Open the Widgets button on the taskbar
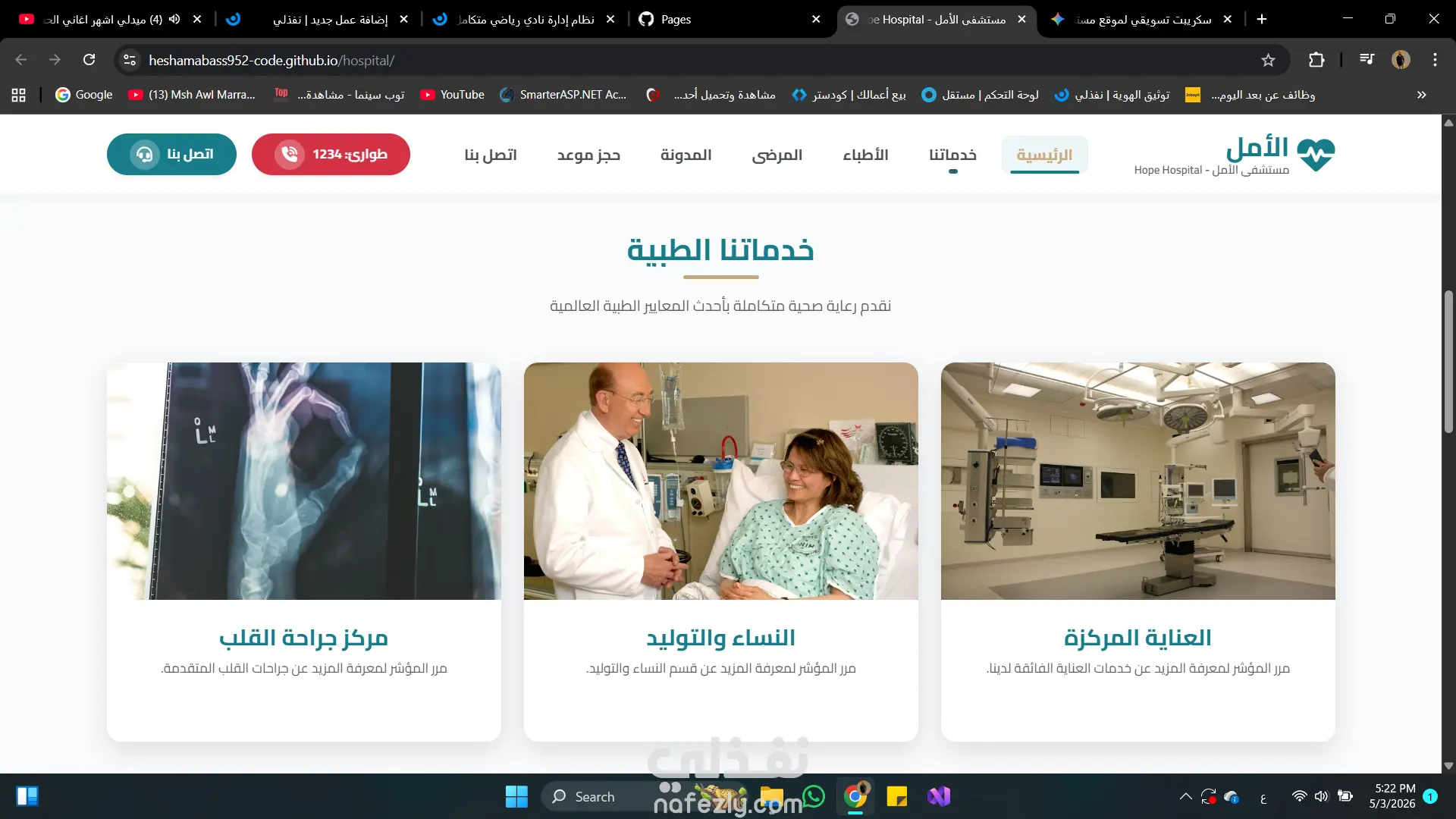 pos(27,796)
